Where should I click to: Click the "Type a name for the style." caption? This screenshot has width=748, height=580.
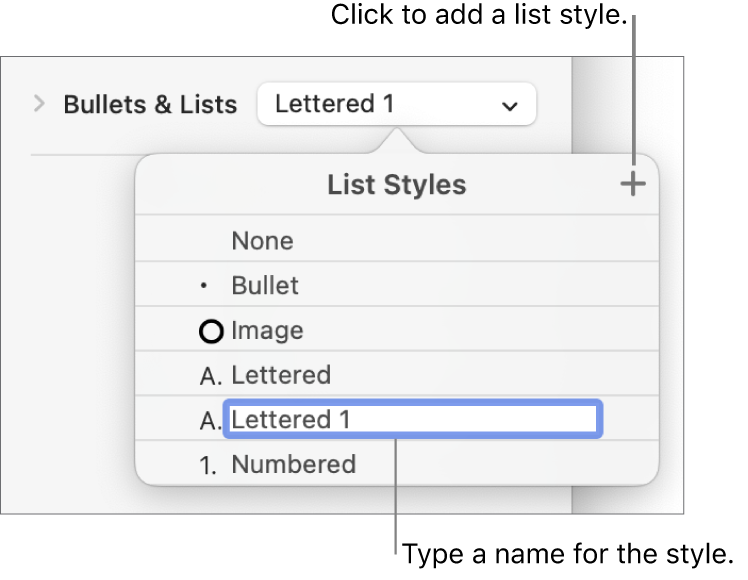pos(568,553)
